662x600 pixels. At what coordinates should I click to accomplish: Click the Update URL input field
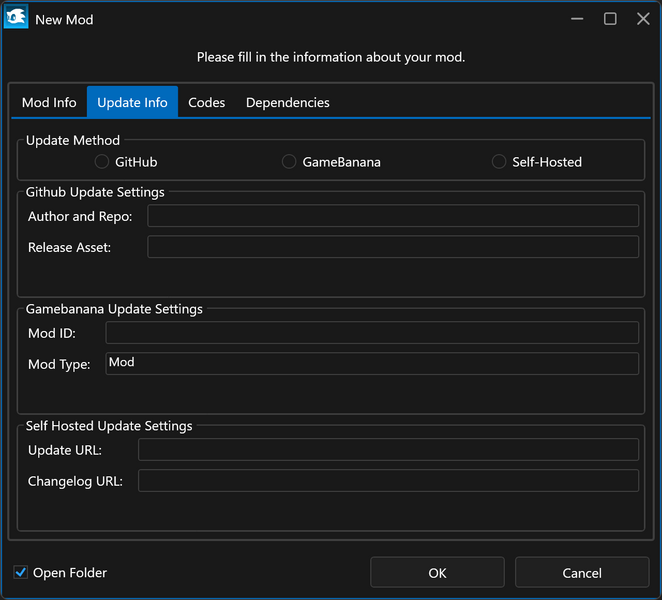tap(388, 450)
